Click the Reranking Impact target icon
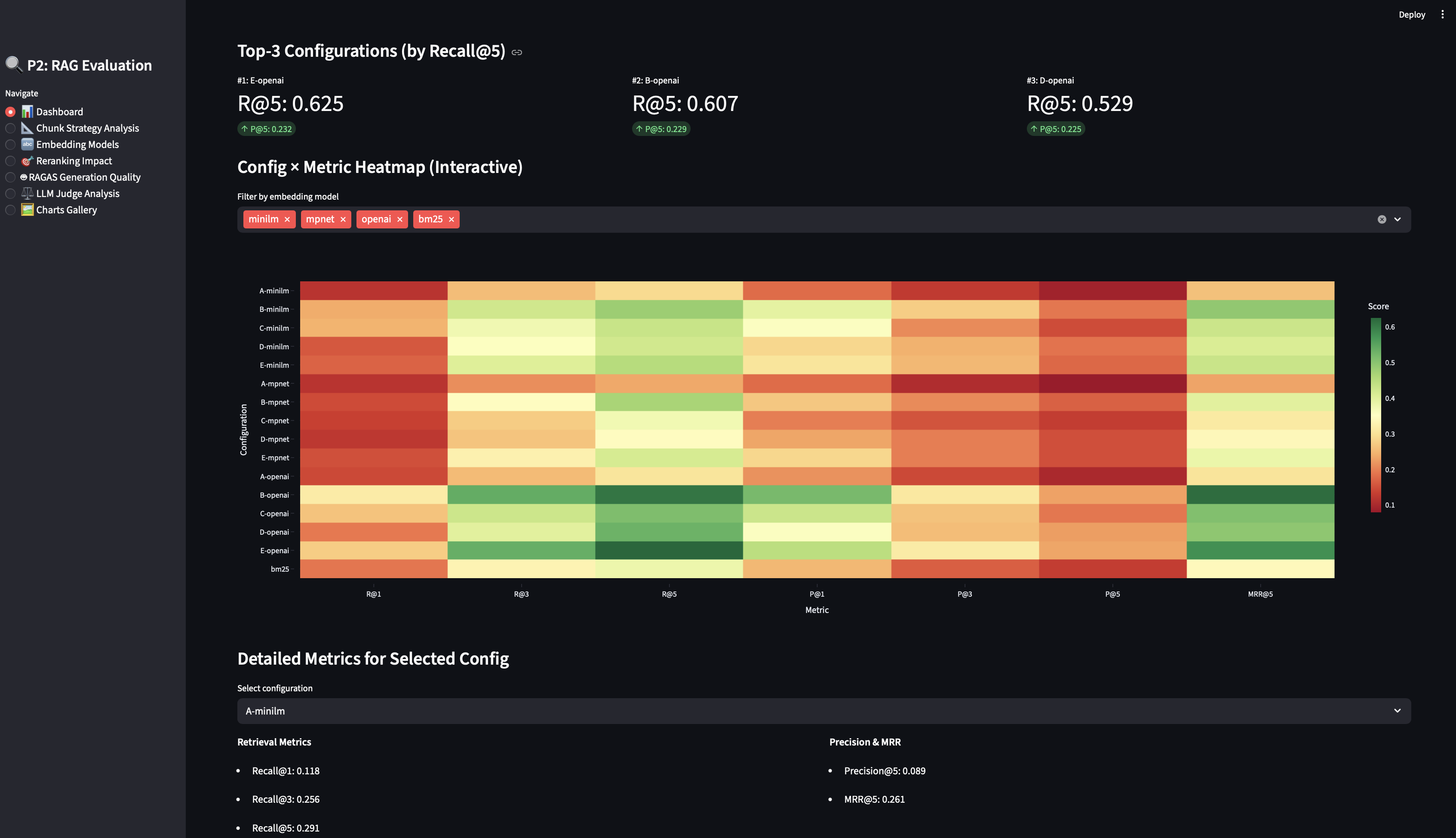This screenshot has height=838, width=1456. 27,160
